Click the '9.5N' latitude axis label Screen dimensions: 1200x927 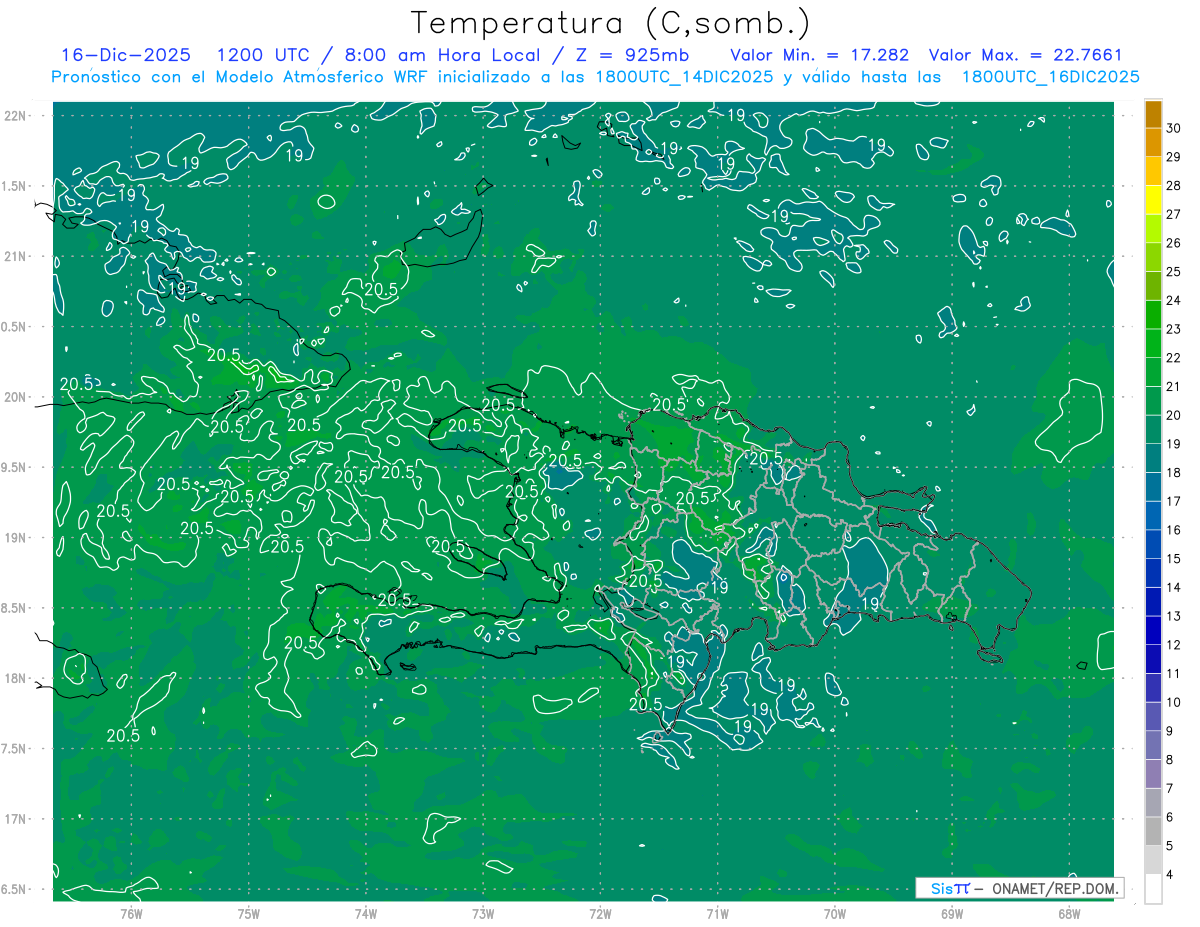coord(14,467)
